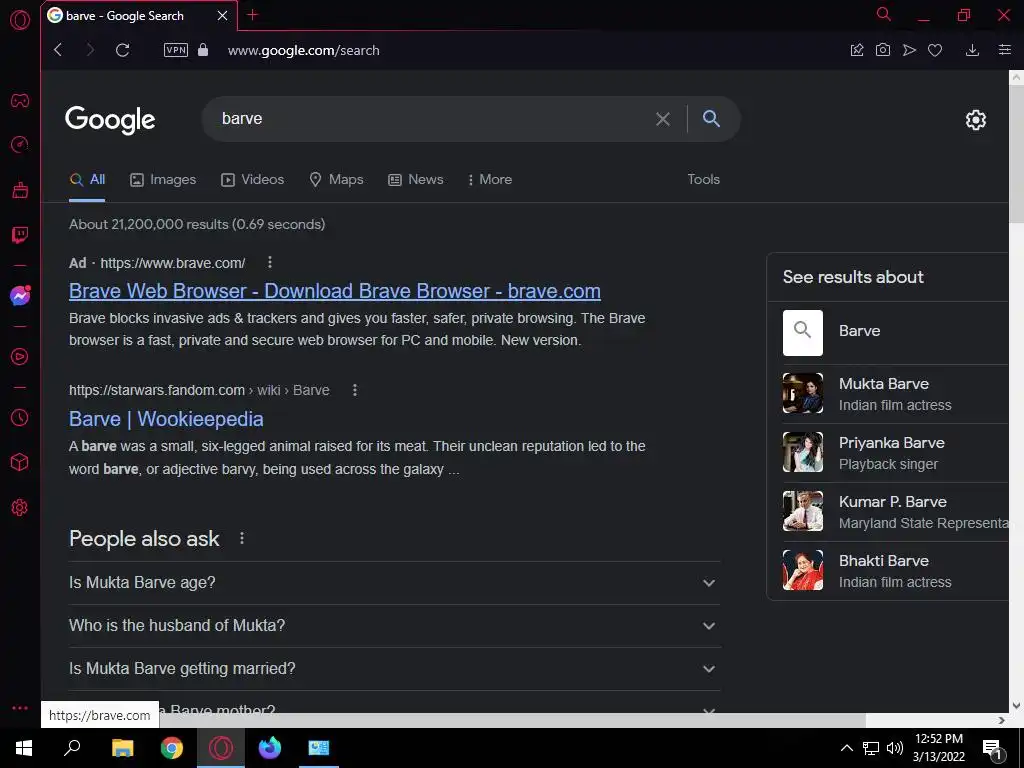
Task: Open the More search options menu
Action: tap(490, 180)
